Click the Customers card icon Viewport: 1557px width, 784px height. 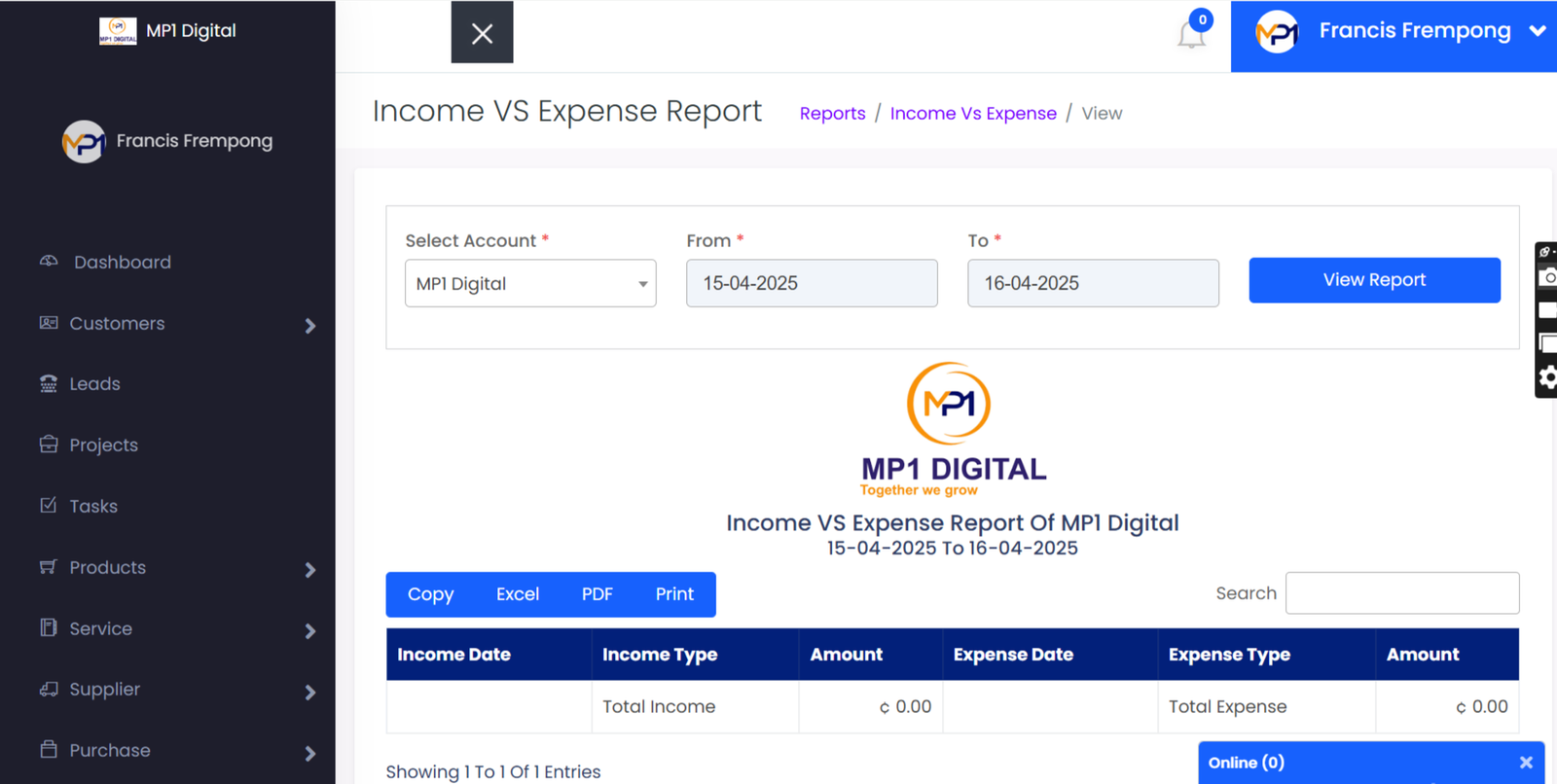tap(49, 323)
